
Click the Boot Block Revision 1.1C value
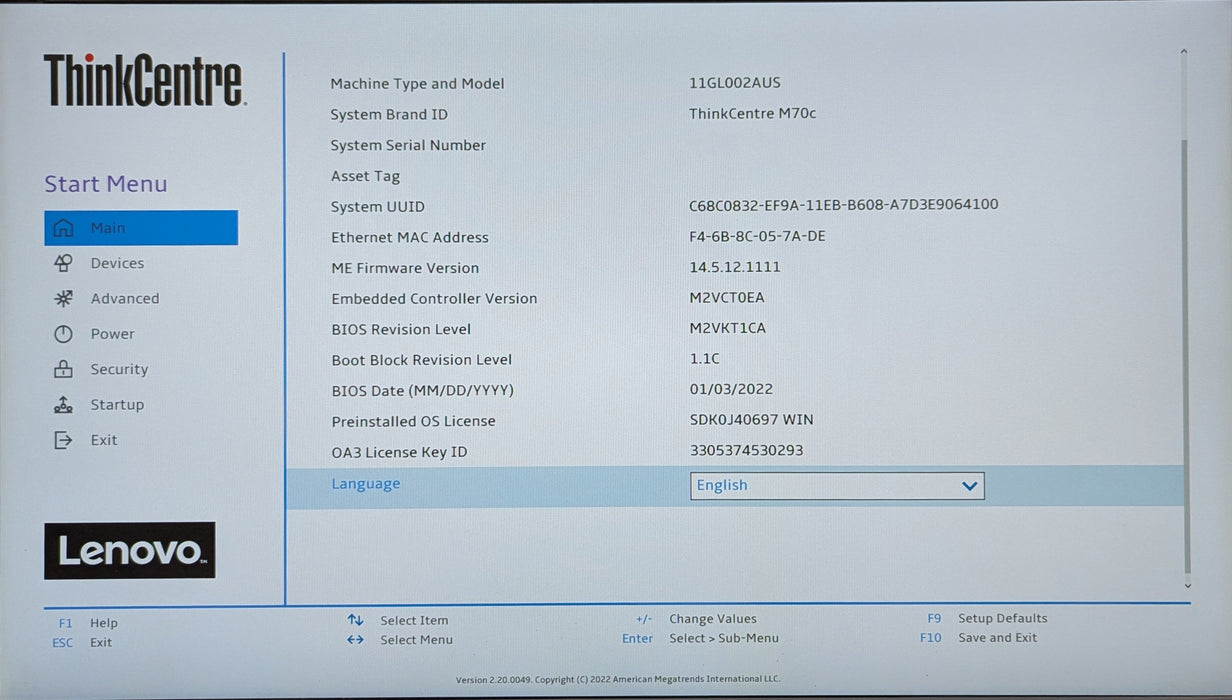[704, 359]
